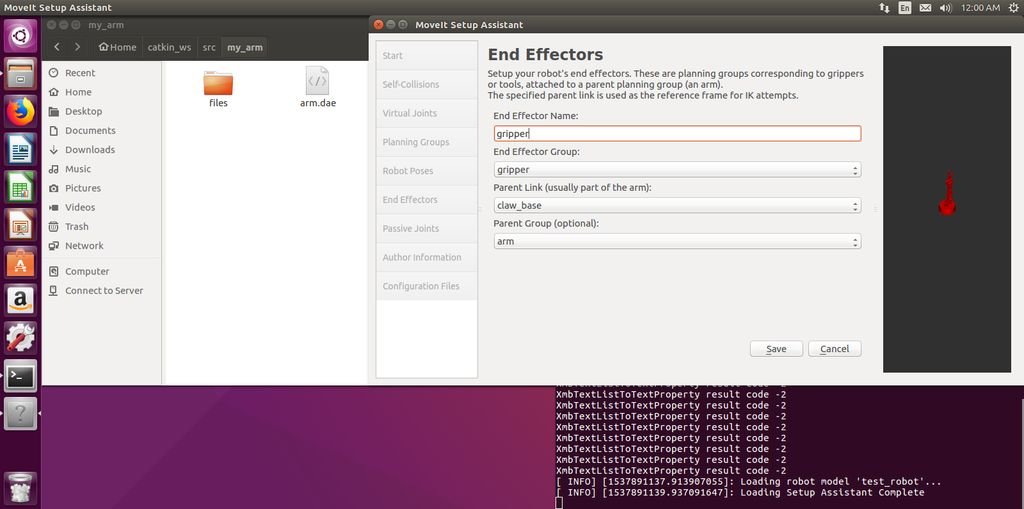Open End Effector Group dropdown
This screenshot has height=509, width=1024.
677,170
